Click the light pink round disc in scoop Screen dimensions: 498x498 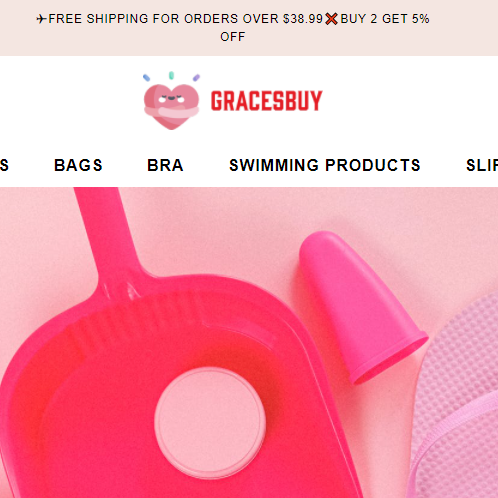pos(210,423)
